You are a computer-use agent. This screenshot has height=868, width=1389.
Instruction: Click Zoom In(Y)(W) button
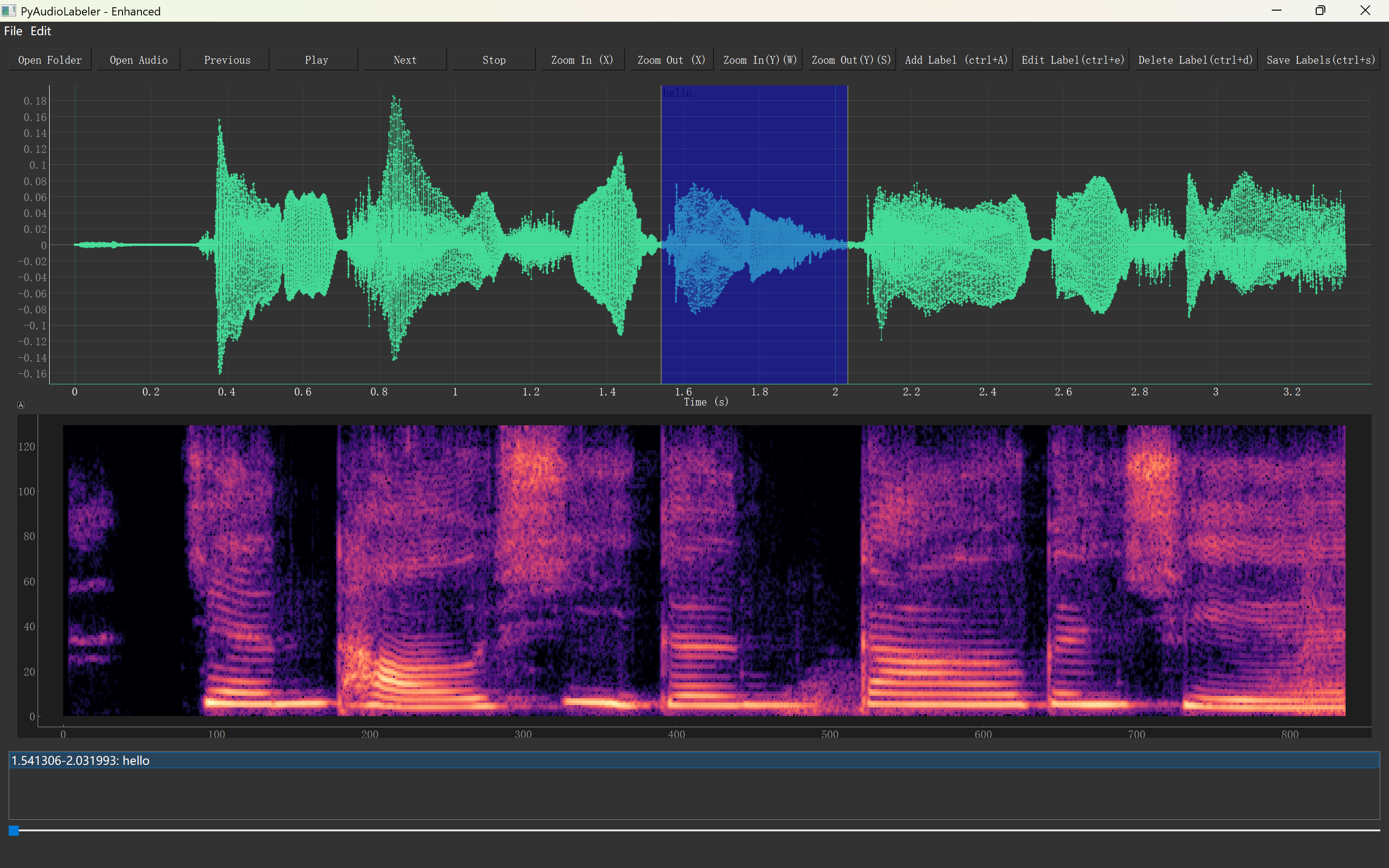[x=760, y=60]
